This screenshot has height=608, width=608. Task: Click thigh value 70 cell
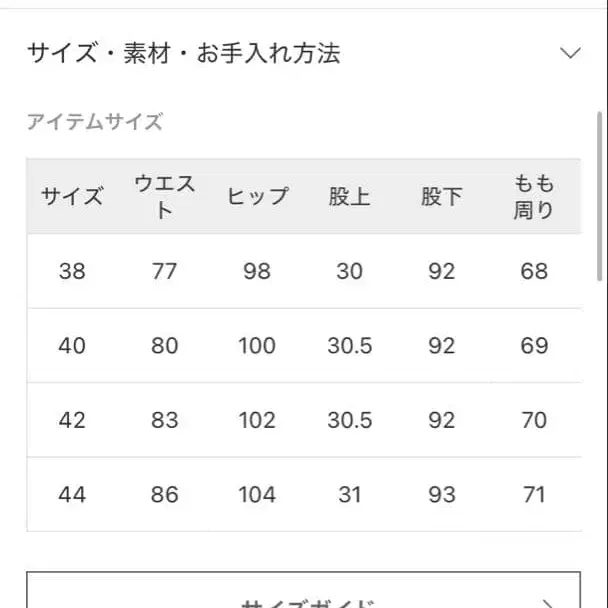pos(534,420)
